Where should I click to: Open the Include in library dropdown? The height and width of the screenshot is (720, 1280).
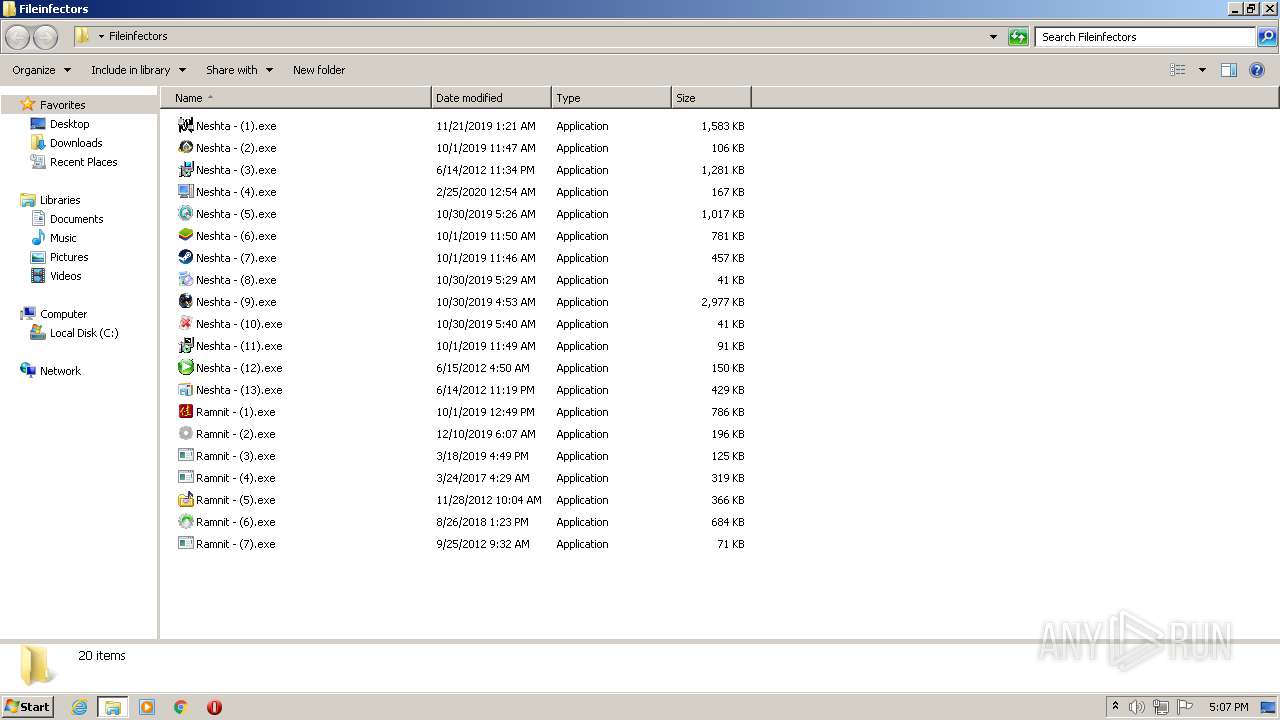point(138,70)
